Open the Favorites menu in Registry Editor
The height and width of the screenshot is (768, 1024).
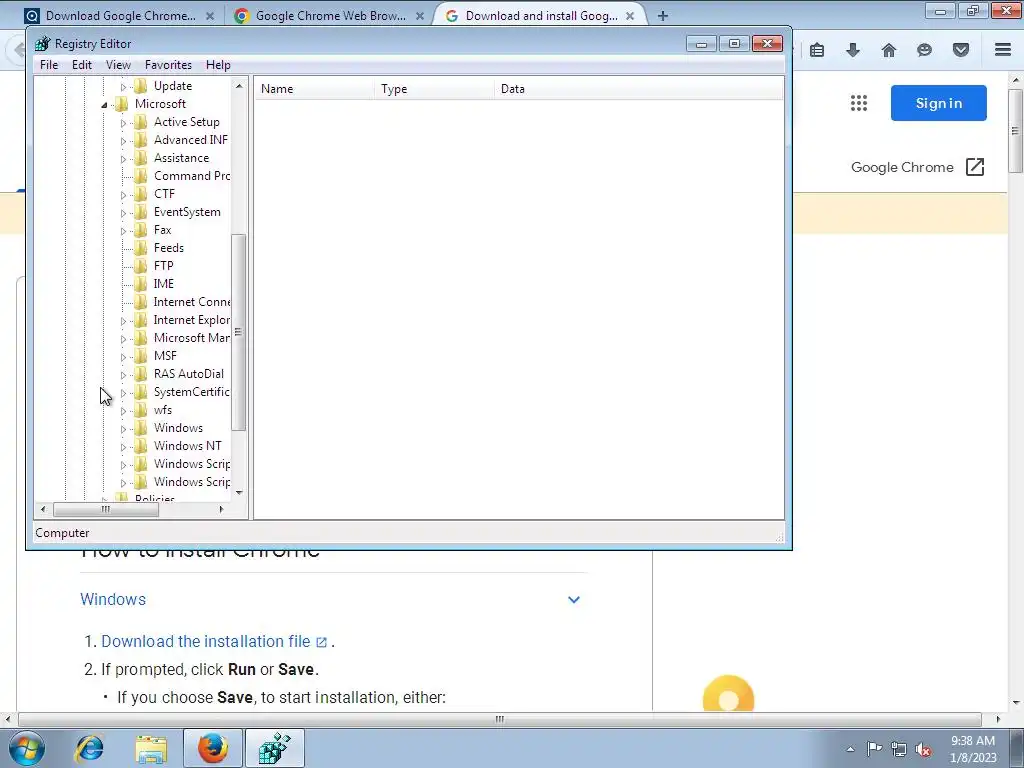(168, 65)
